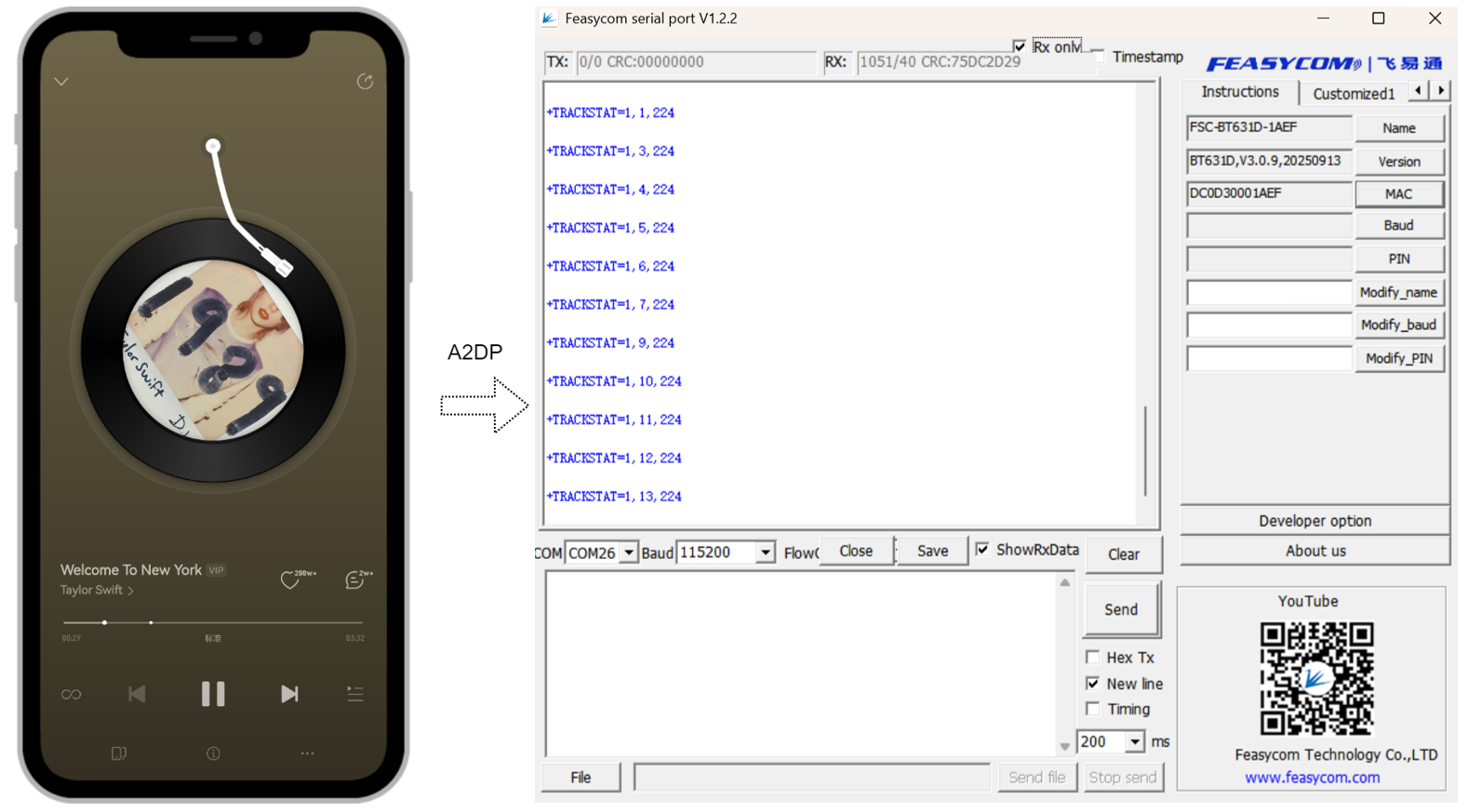1468x812 pixels.
Task: Tap the share icon on the player
Action: 365,82
